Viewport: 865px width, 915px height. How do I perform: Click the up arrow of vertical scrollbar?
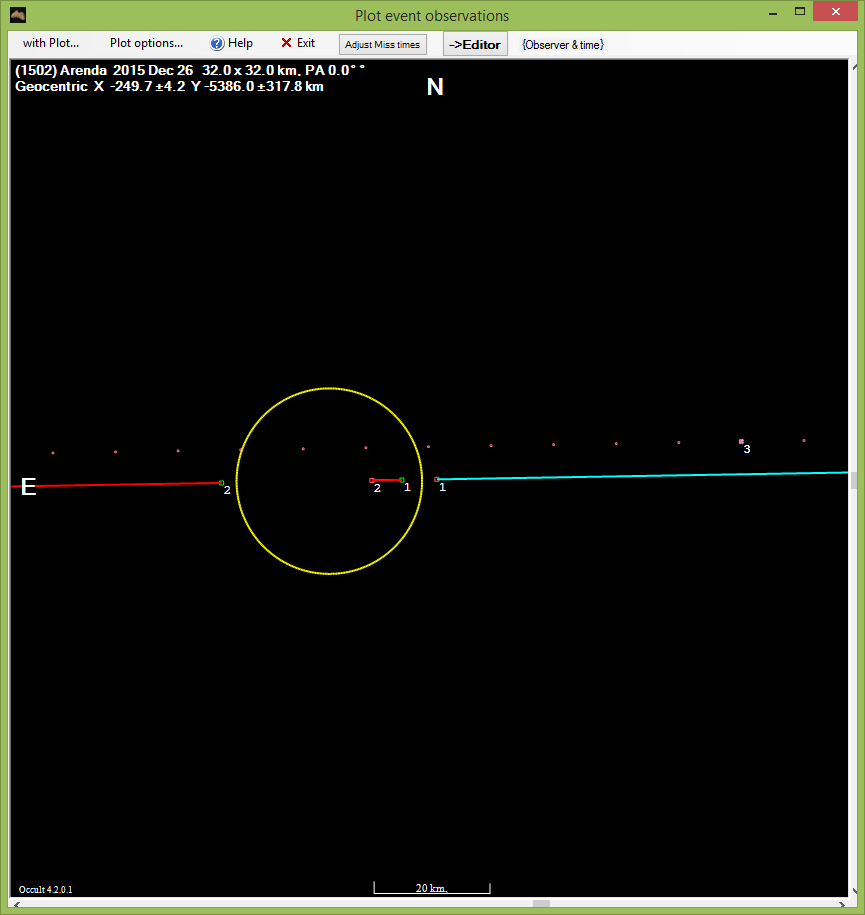tap(854, 65)
